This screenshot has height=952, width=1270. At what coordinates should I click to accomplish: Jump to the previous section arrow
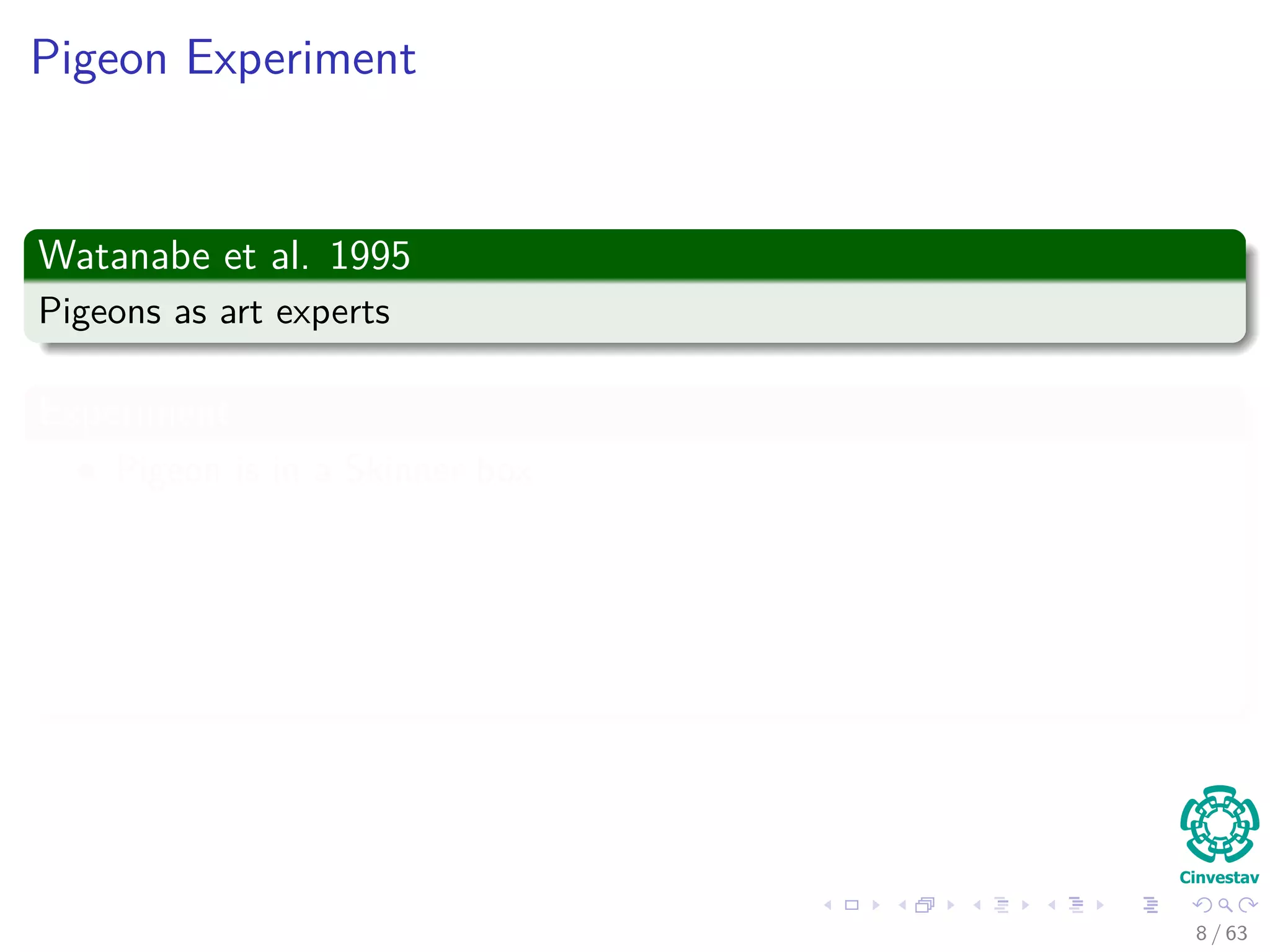(1052, 906)
